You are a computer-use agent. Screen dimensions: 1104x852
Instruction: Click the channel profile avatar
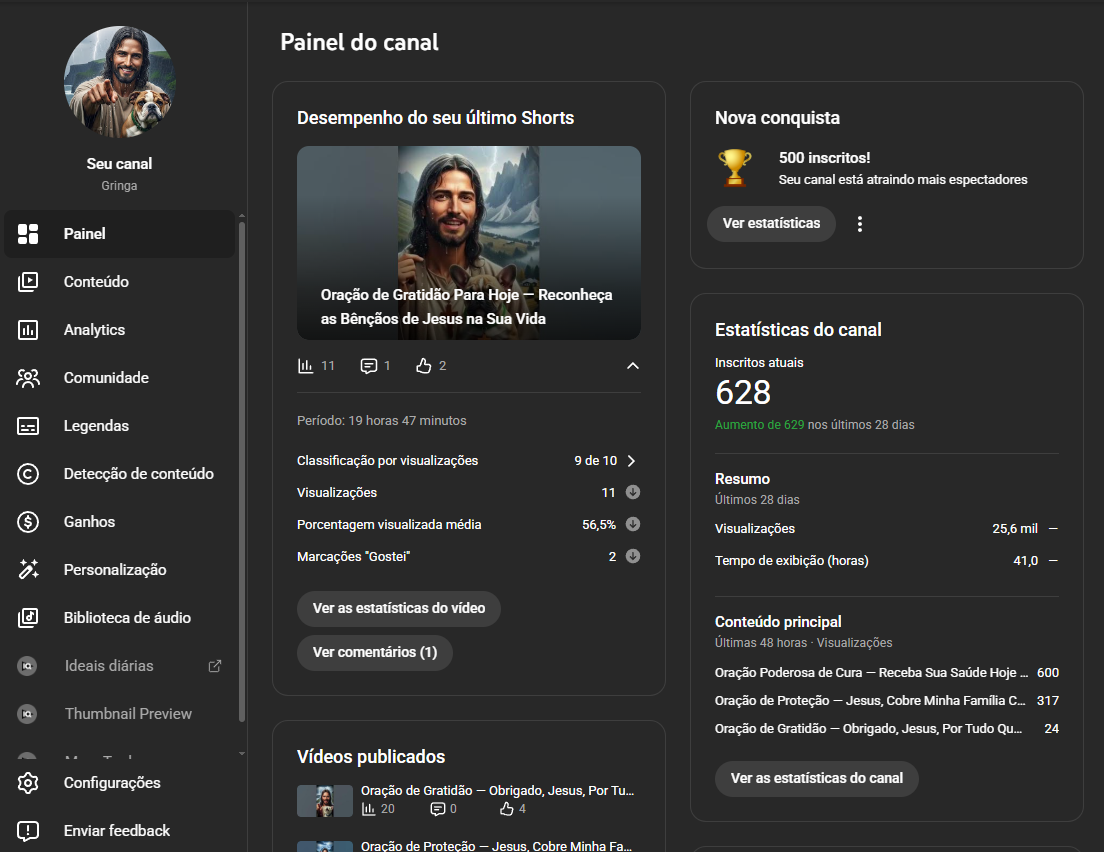[119, 82]
